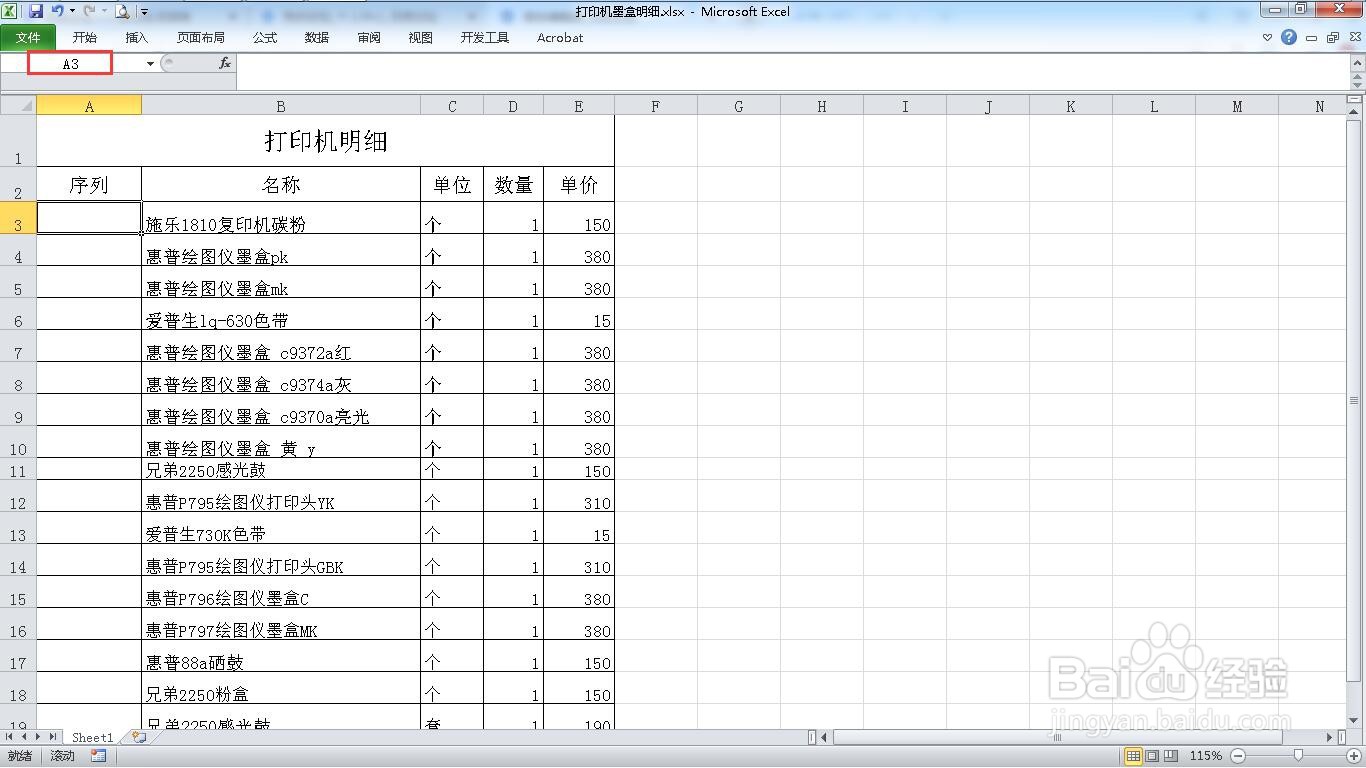Select the 单价 header cell
This screenshot has width=1366, height=768.
[579, 185]
